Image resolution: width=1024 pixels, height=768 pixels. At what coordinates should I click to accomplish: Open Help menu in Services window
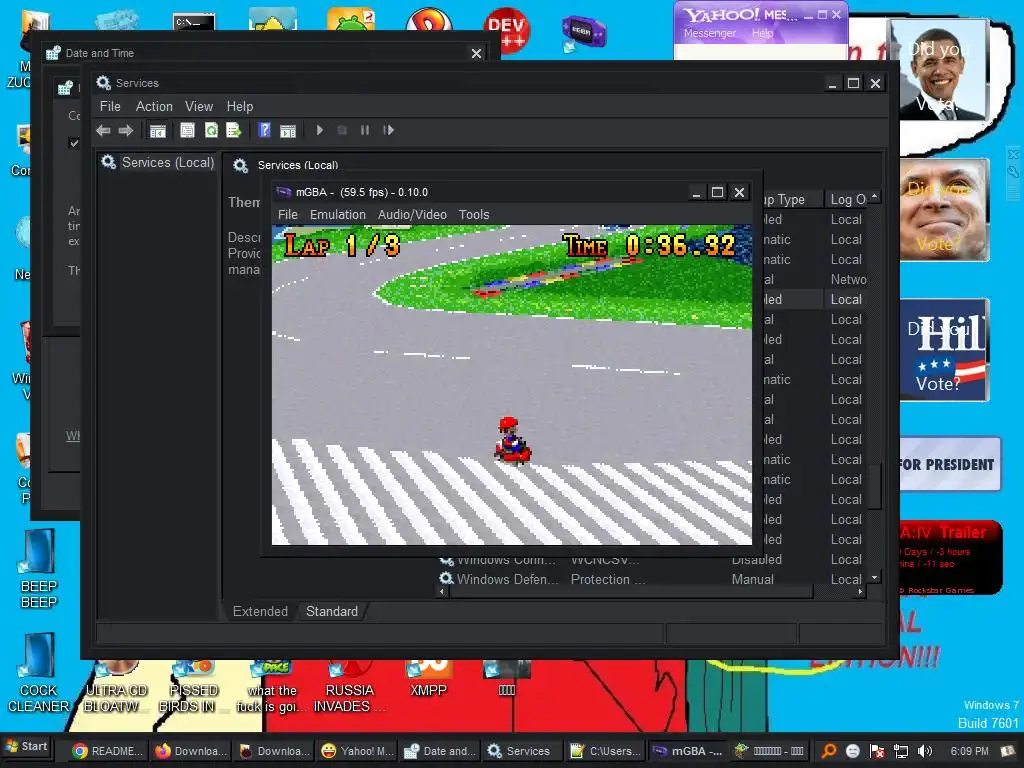pos(240,106)
